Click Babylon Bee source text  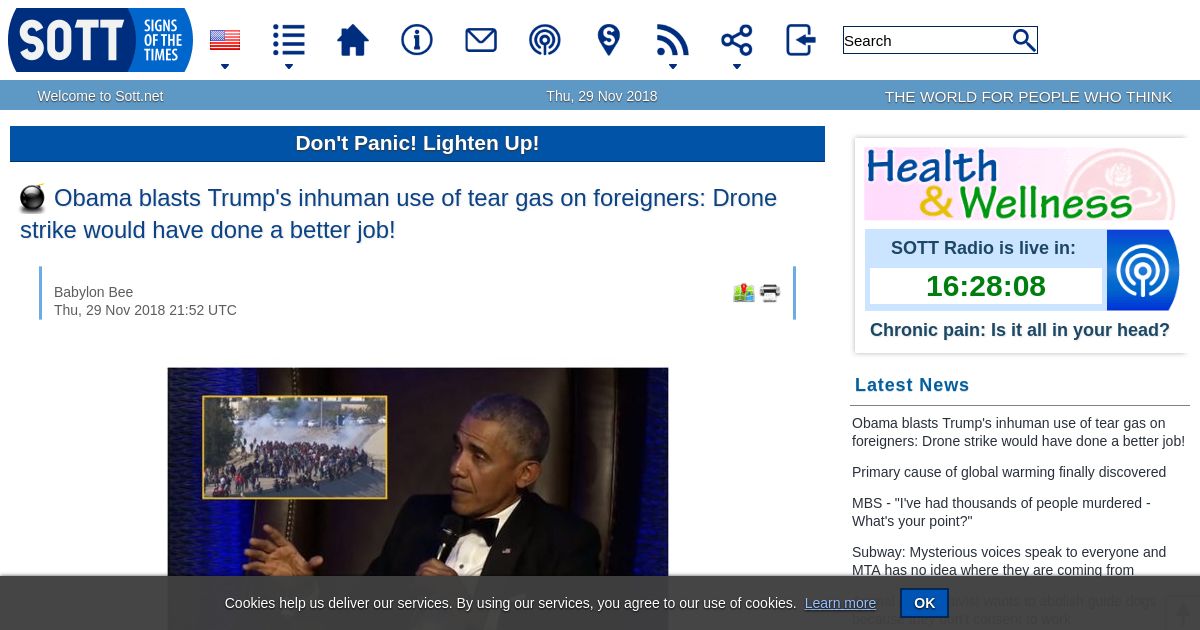point(93,292)
